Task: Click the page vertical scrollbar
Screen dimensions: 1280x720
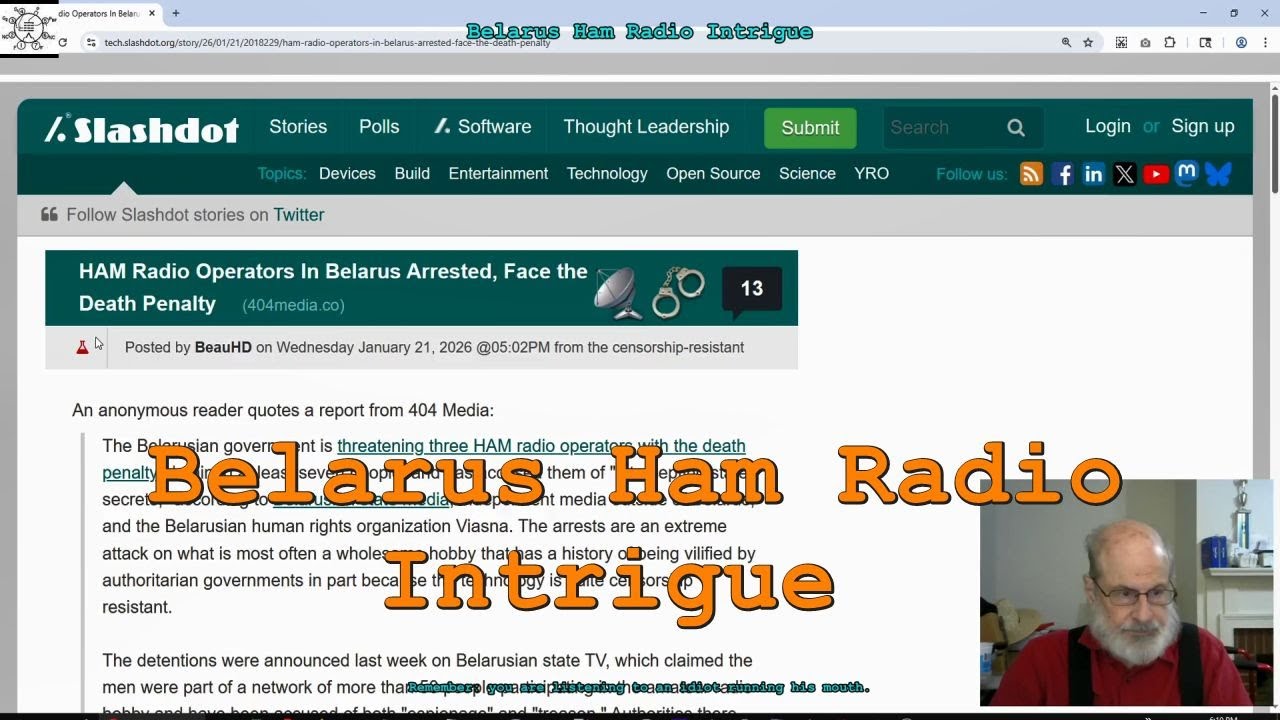Action: pos(1275,142)
